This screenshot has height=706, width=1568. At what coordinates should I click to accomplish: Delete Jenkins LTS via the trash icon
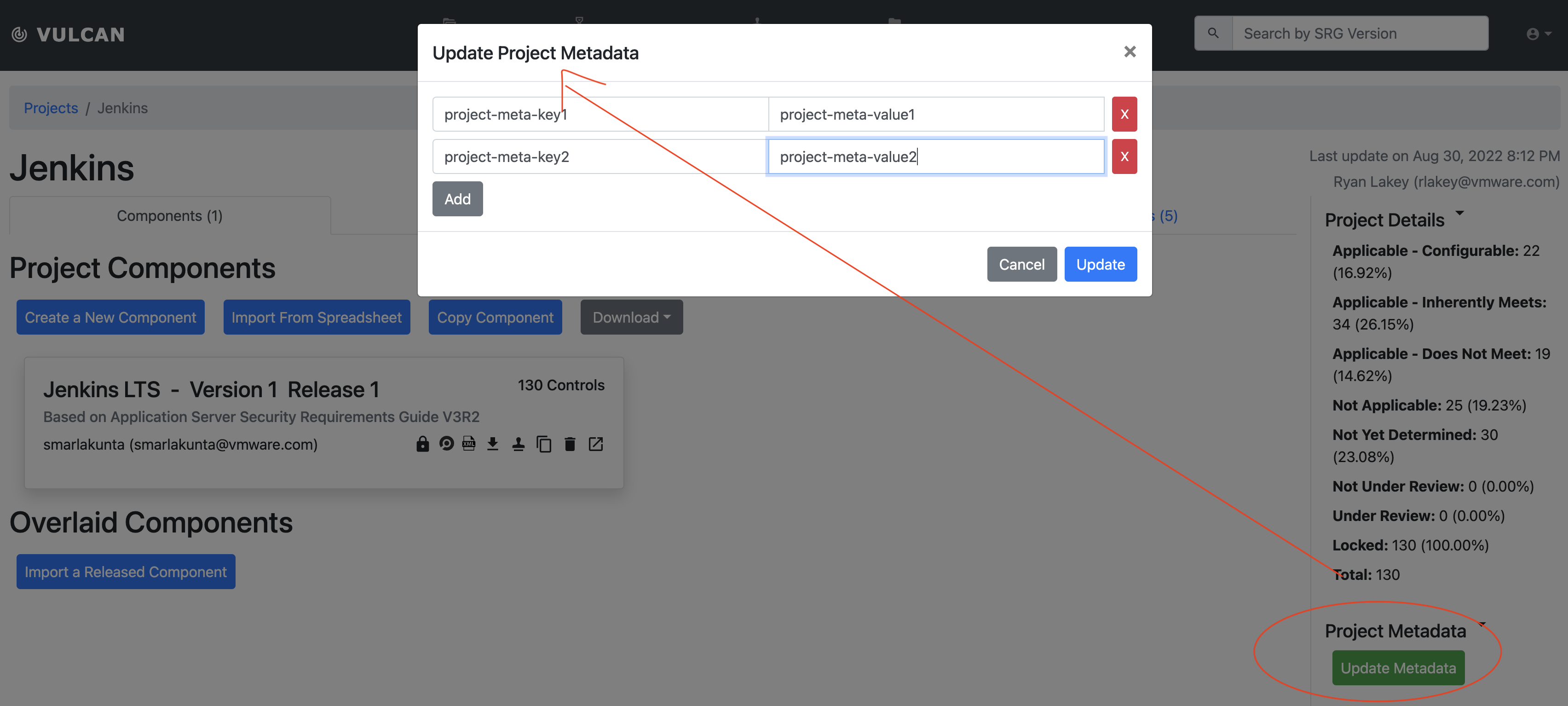click(x=570, y=444)
